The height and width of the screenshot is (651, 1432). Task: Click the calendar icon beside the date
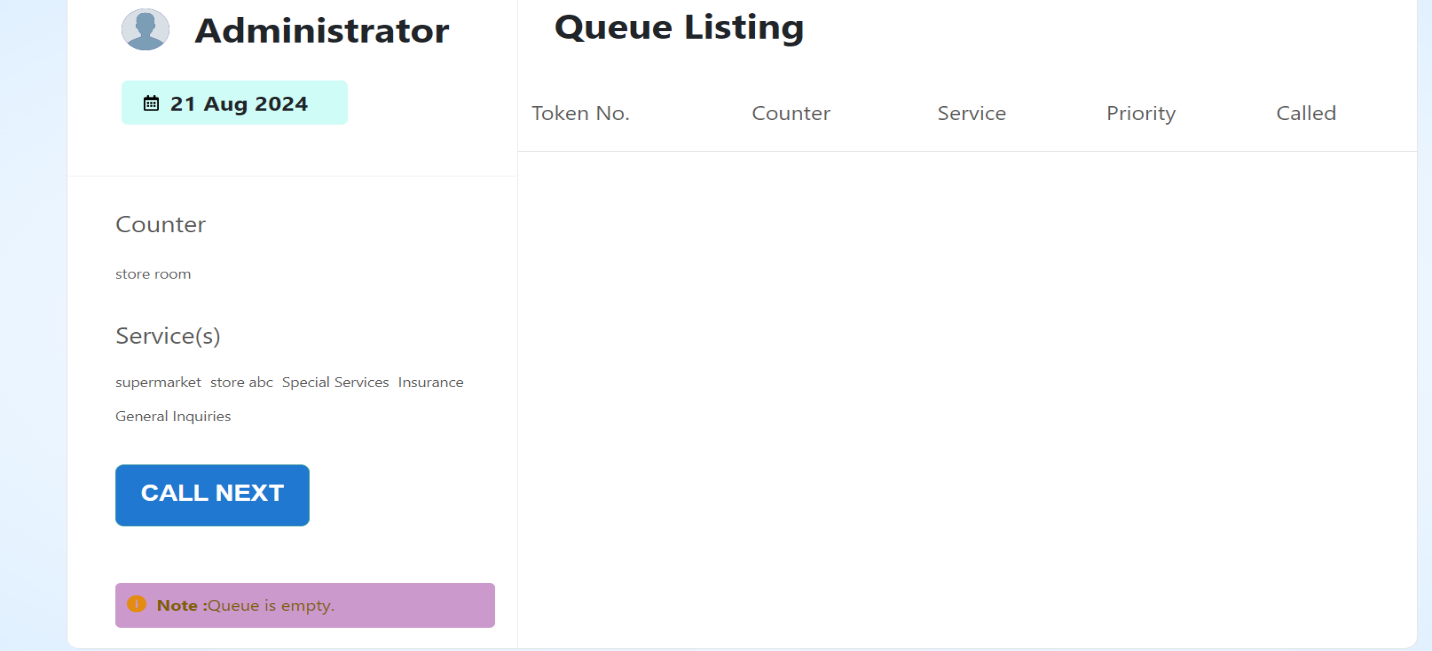click(151, 103)
